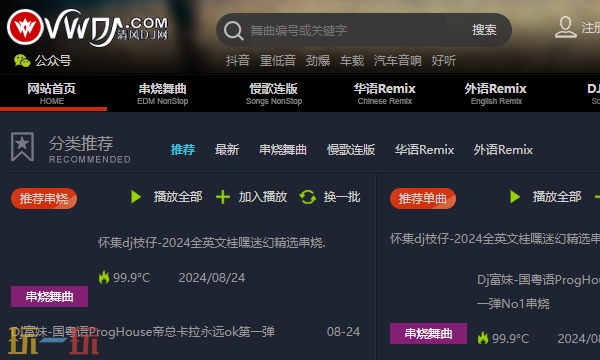Switch to the 华语Remix category tab
This screenshot has height=360, width=600.
pyautogui.click(x=424, y=150)
